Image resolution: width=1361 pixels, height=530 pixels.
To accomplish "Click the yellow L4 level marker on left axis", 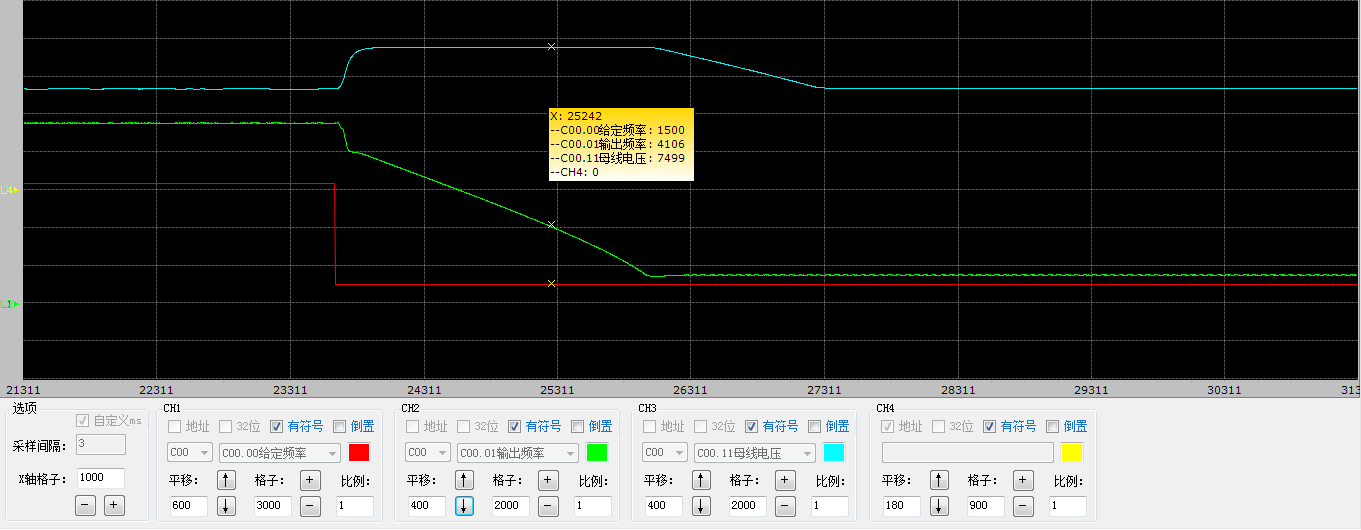I will coord(10,188).
